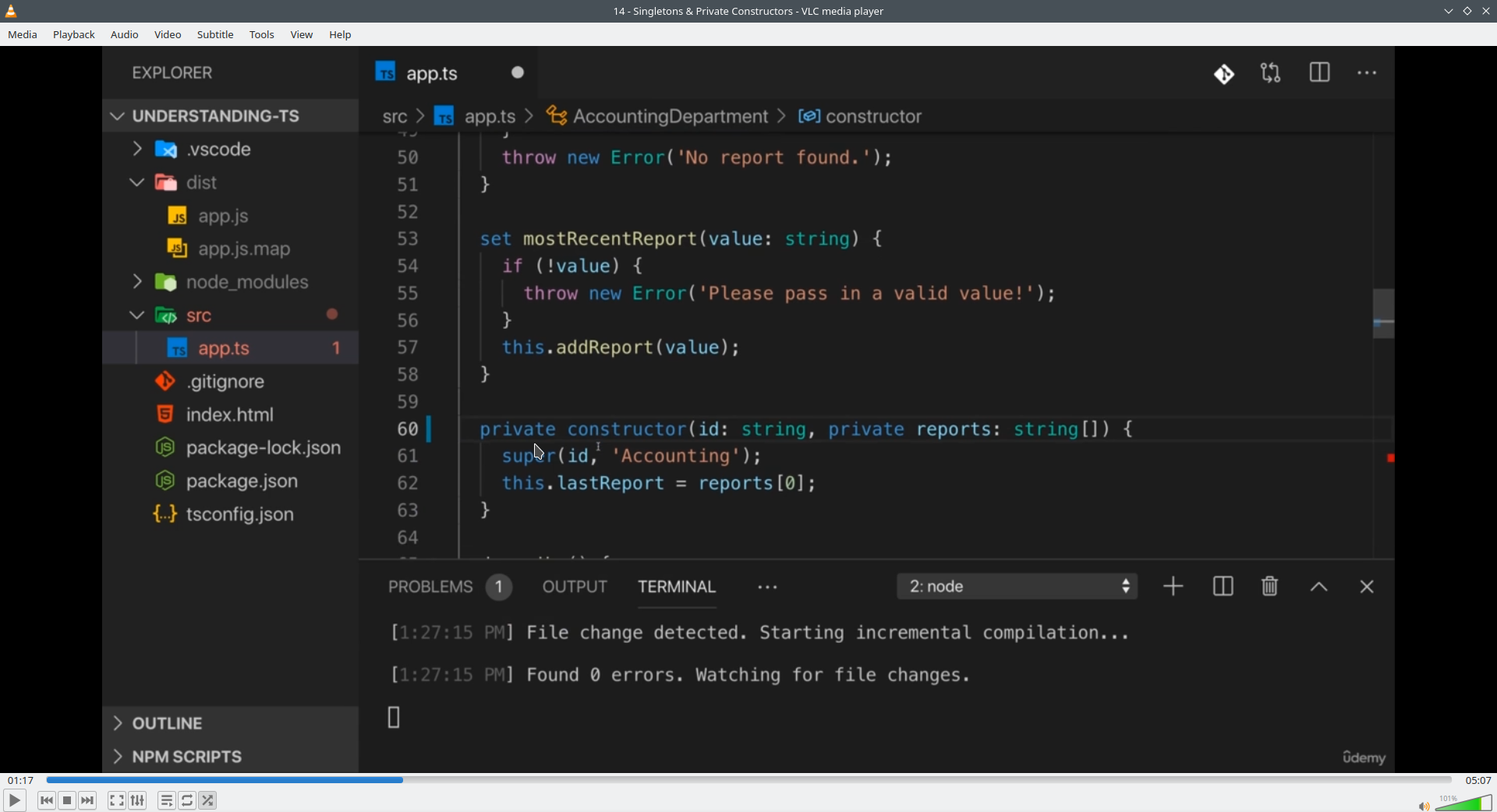Toggle total time display 05:07
This screenshot has height=812, width=1497.
[x=1478, y=780]
